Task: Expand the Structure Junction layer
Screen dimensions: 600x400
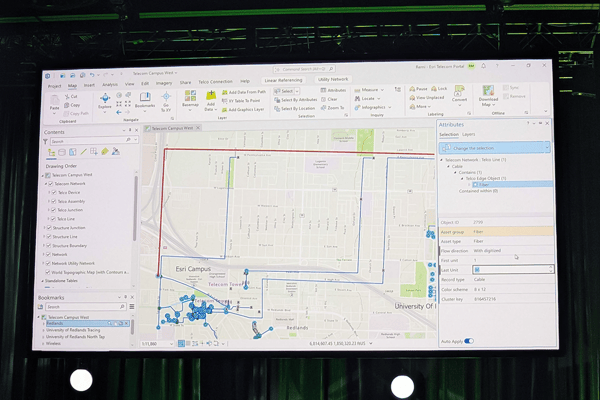Action: (44, 228)
